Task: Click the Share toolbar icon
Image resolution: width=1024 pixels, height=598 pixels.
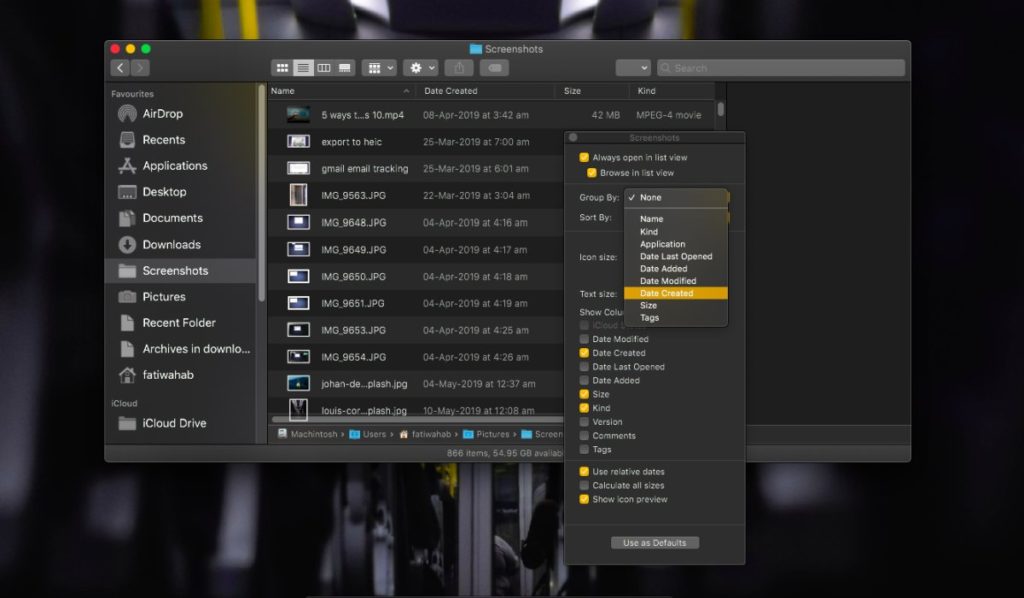Action: click(x=459, y=67)
